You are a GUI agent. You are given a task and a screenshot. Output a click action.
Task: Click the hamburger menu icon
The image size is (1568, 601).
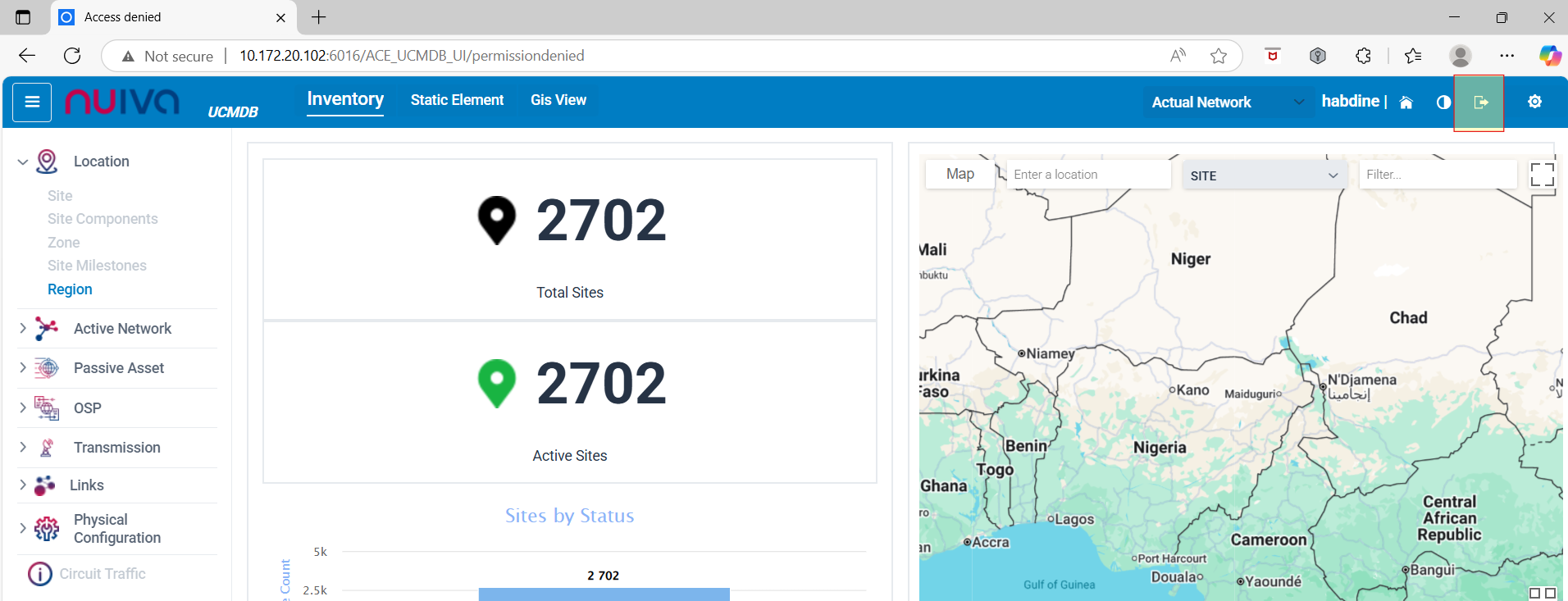32,102
